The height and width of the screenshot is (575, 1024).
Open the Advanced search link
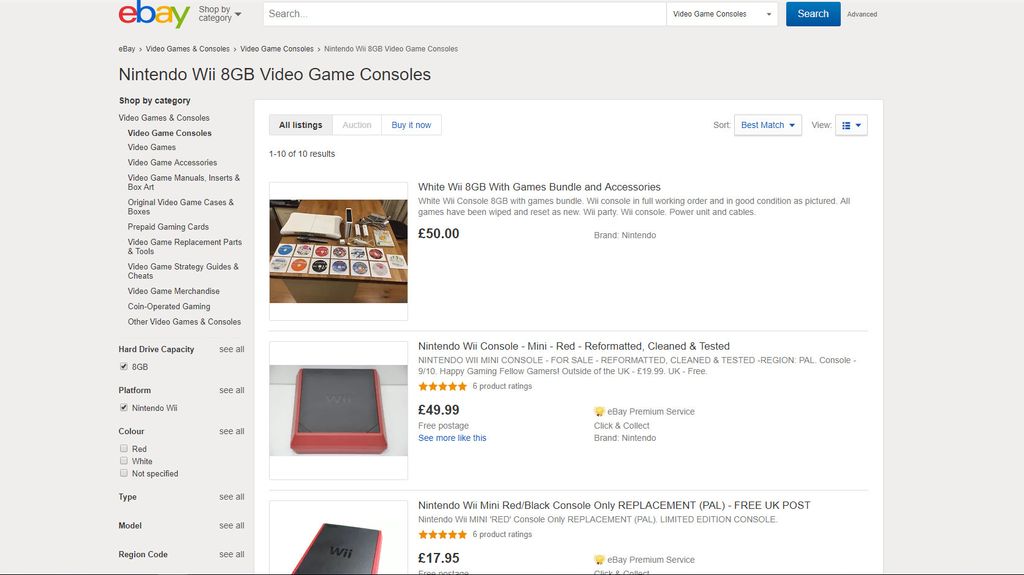(862, 14)
